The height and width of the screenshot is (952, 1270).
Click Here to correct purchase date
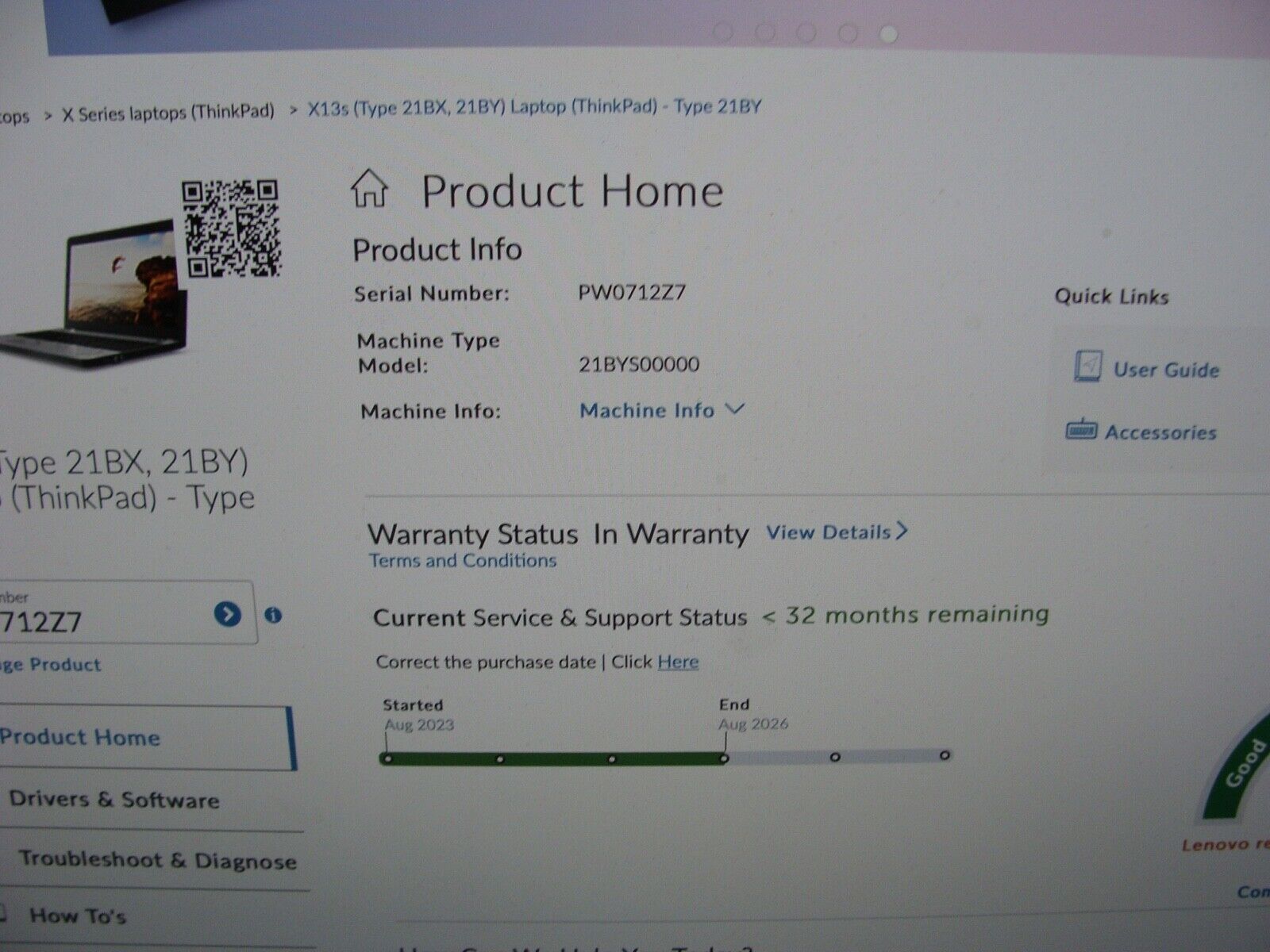pyautogui.click(x=678, y=662)
